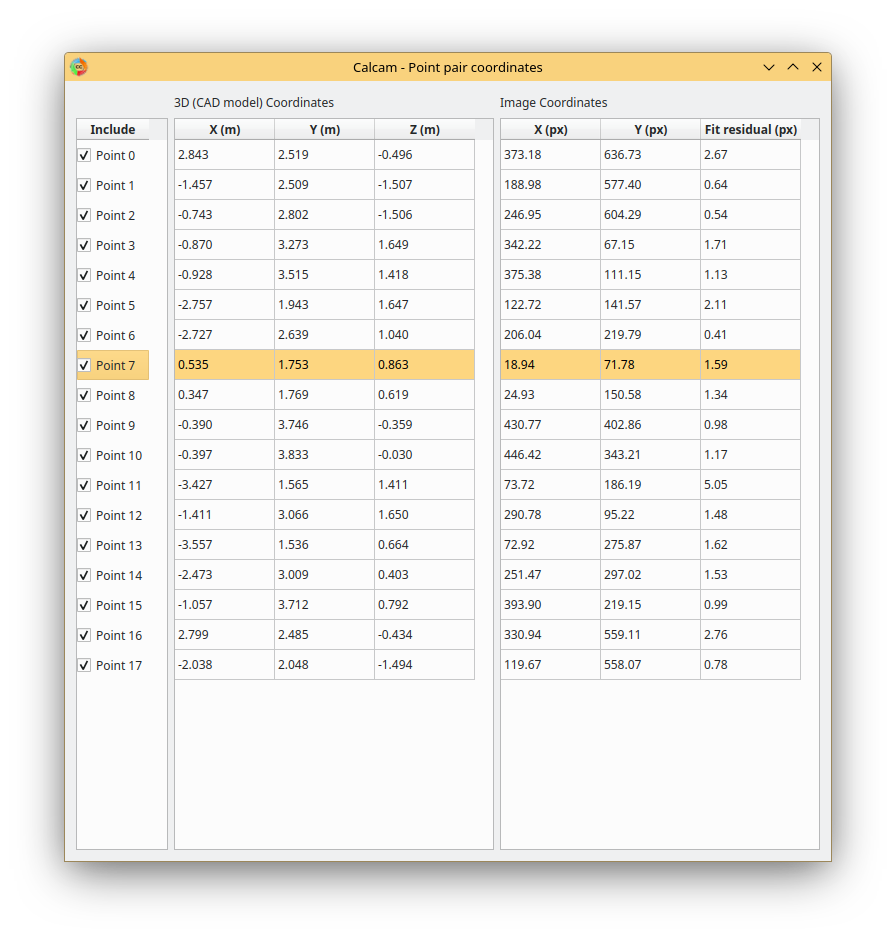The width and height of the screenshot is (896, 938).
Task: Open the window menu chevron in title bar
Action: [768, 67]
